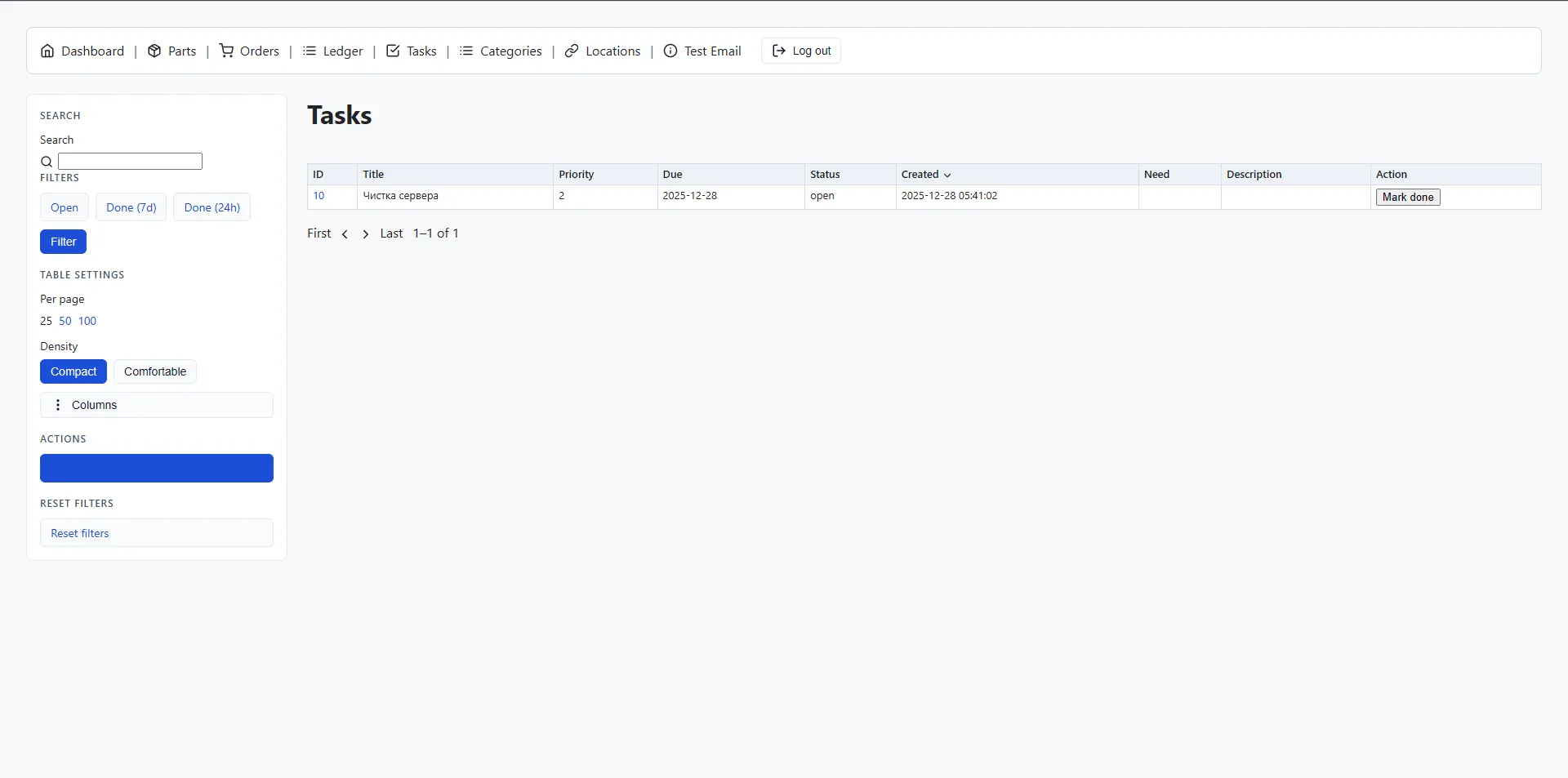The height and width of the screenshot is (778, 1568).
Task: Click the Orders cart icon
Action: (226, 51)
